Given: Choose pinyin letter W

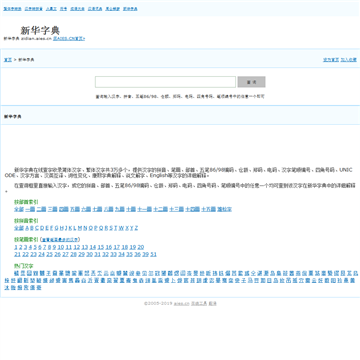Looking at the screenshot, I should (121, 228).
